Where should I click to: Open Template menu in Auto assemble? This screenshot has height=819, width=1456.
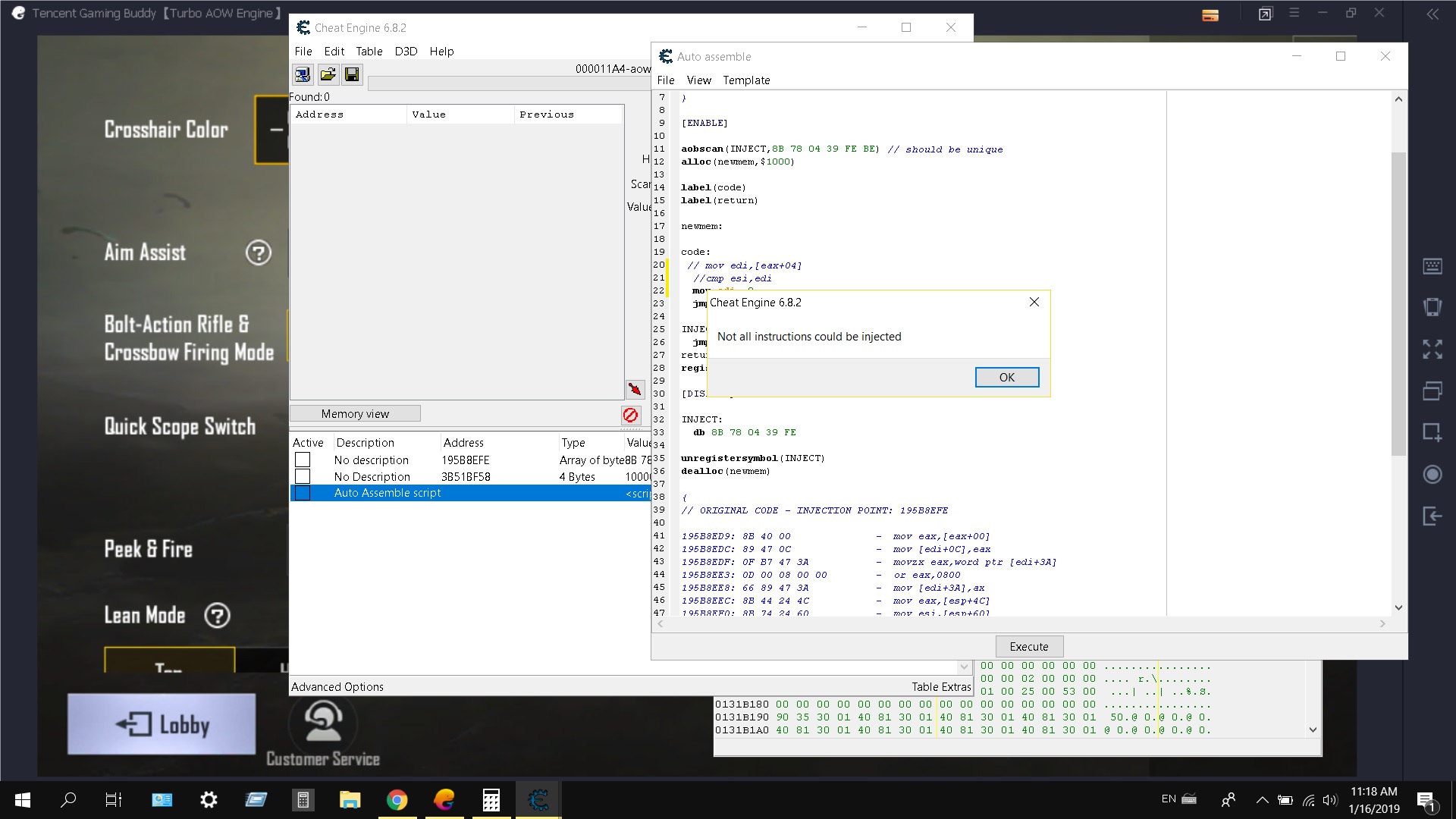745,80
